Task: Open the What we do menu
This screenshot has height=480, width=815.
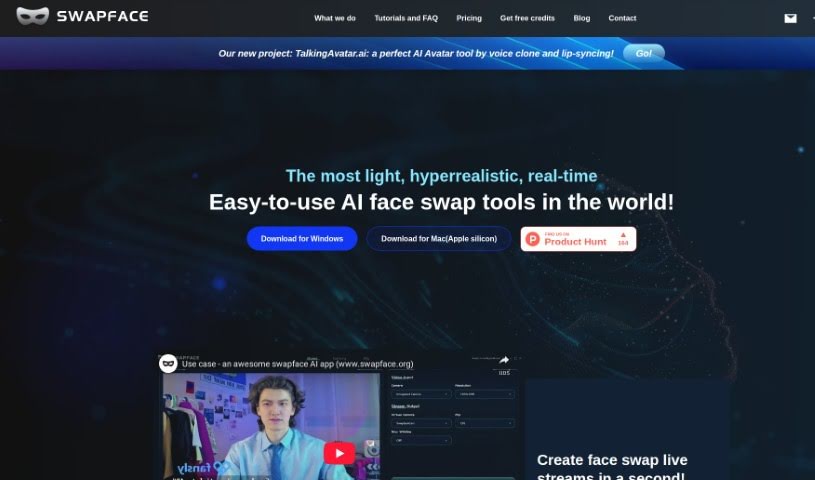Action: 335,18
